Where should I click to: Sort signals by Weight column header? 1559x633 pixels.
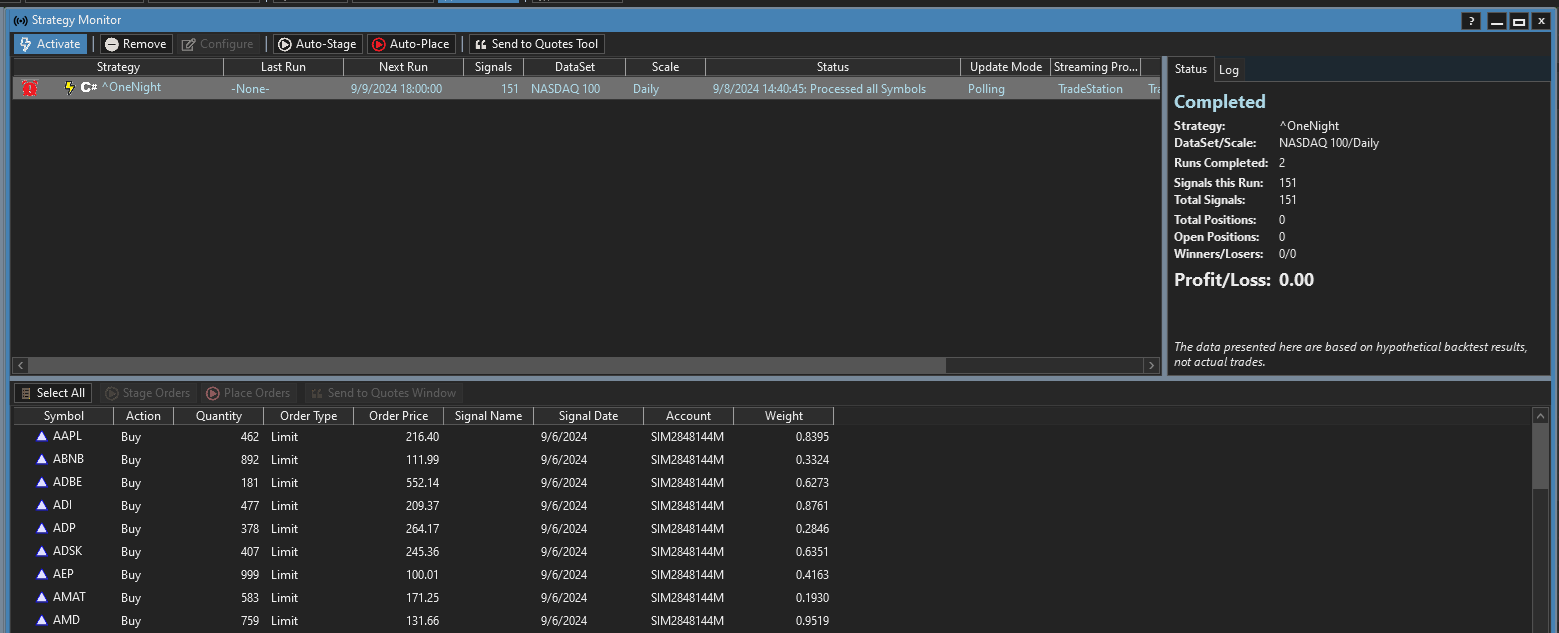(x=783, y=416)
